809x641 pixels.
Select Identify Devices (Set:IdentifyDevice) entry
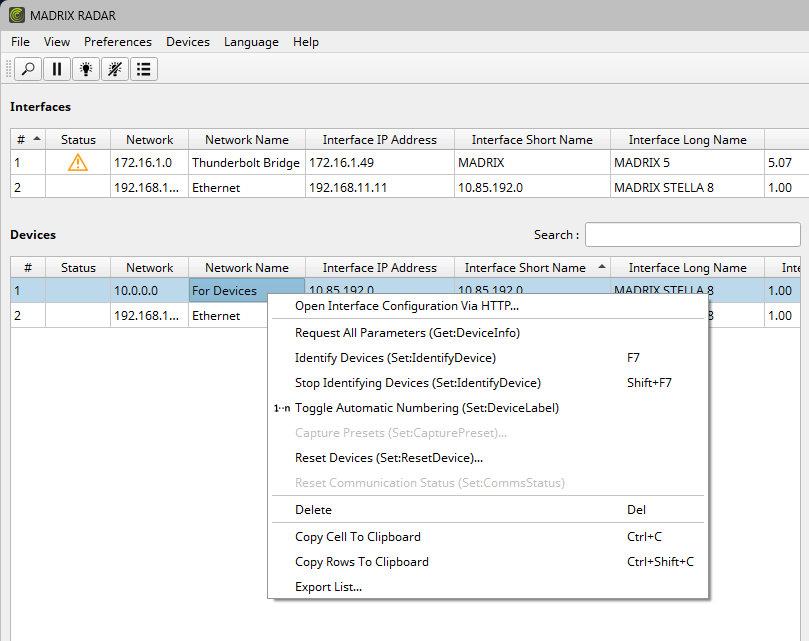tap(488, 358)
